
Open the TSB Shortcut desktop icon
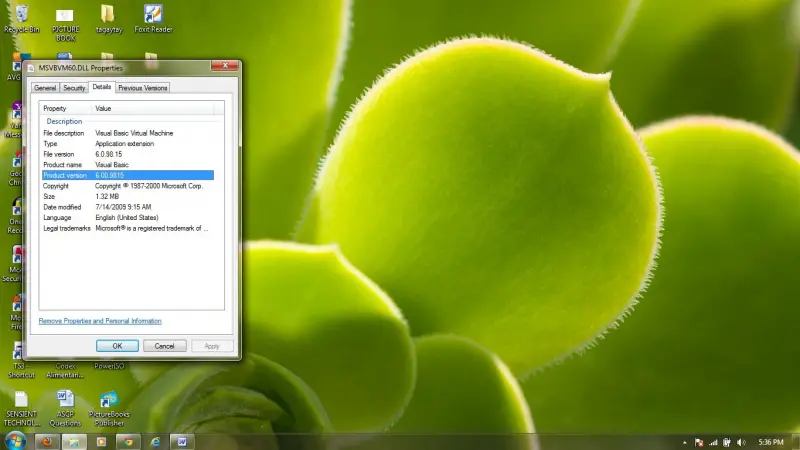click(x=19, y=360)
